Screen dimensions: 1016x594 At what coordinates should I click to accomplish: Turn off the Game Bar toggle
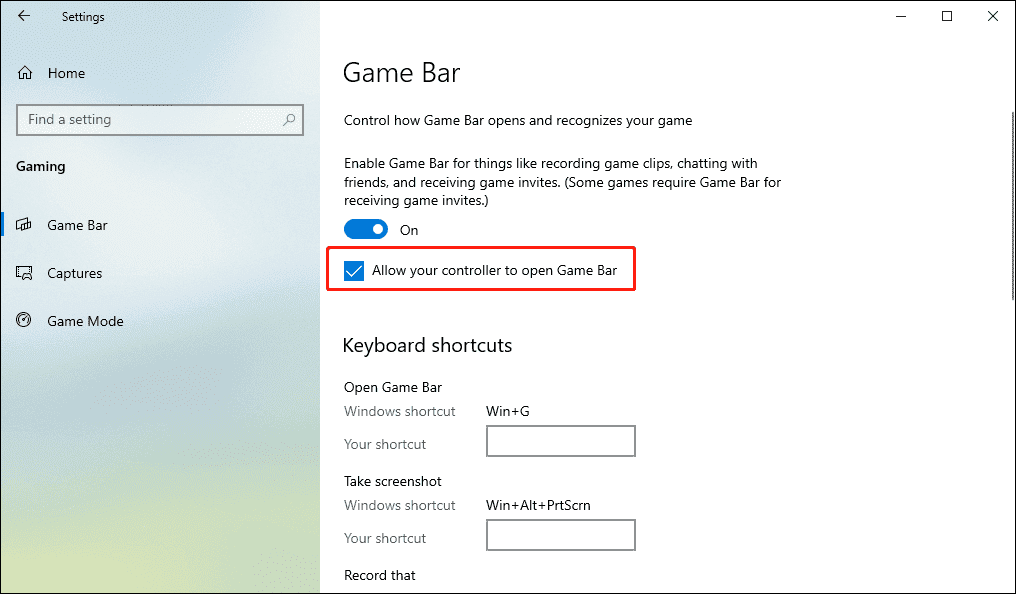click(x=366, y=229)
